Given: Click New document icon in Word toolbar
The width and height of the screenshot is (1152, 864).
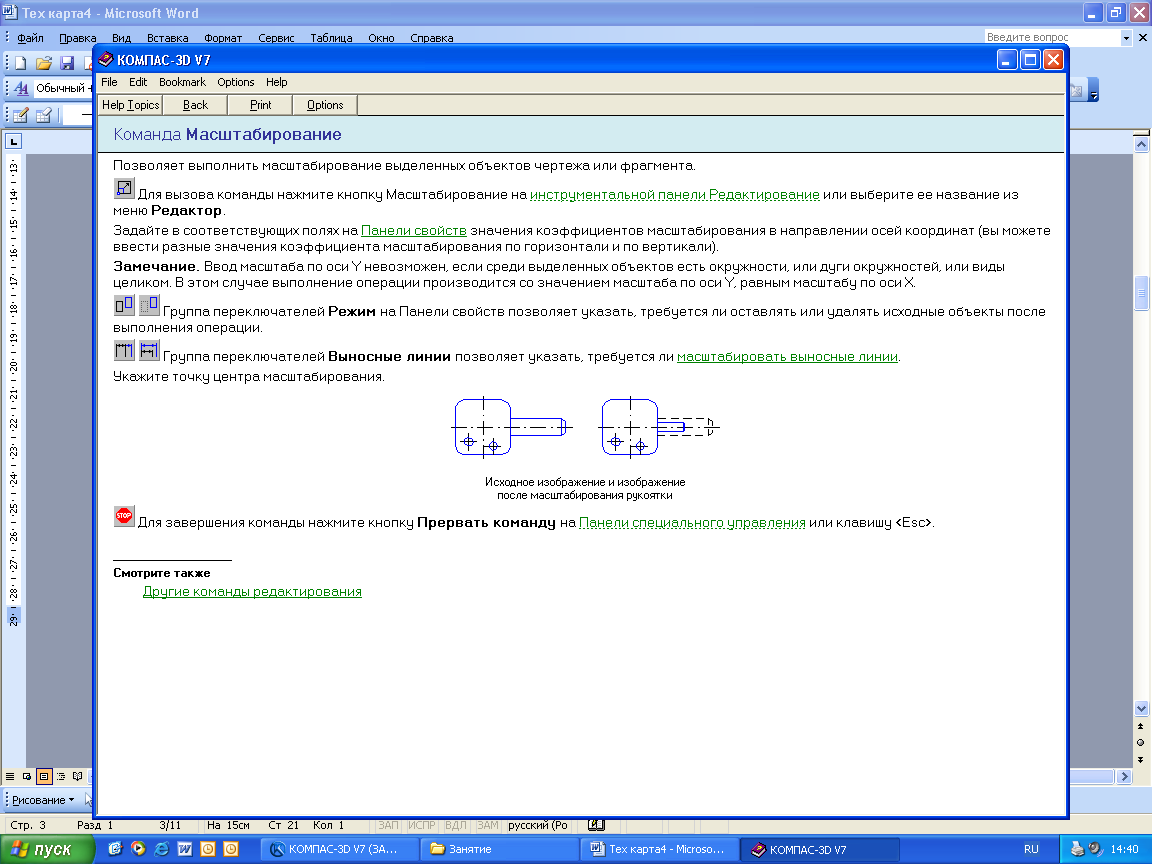Looking at the screenshot, I should [x=21, y=64].
